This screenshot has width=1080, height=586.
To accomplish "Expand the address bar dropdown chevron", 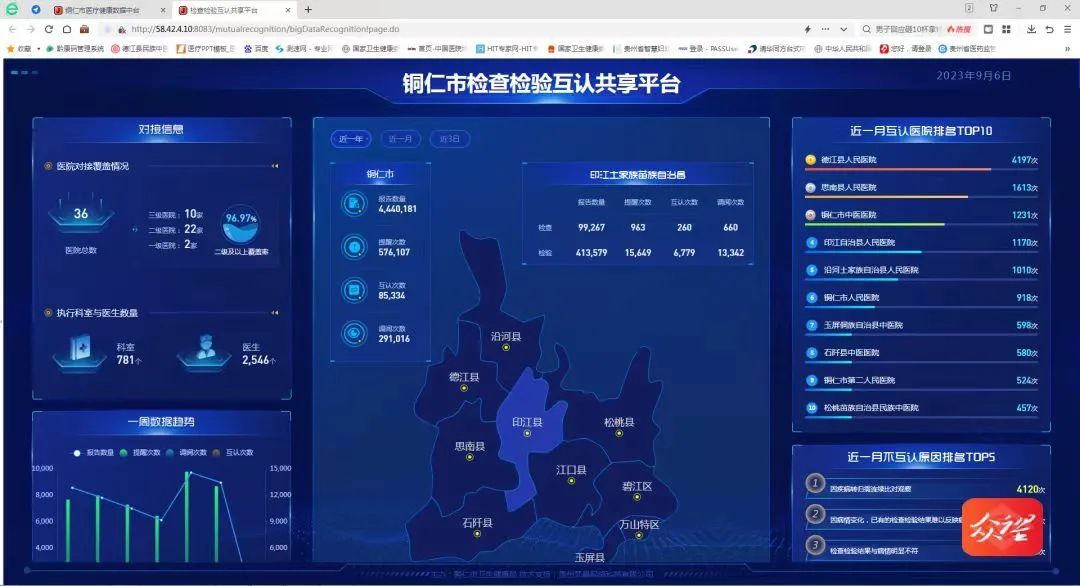I will click(843, 29).
